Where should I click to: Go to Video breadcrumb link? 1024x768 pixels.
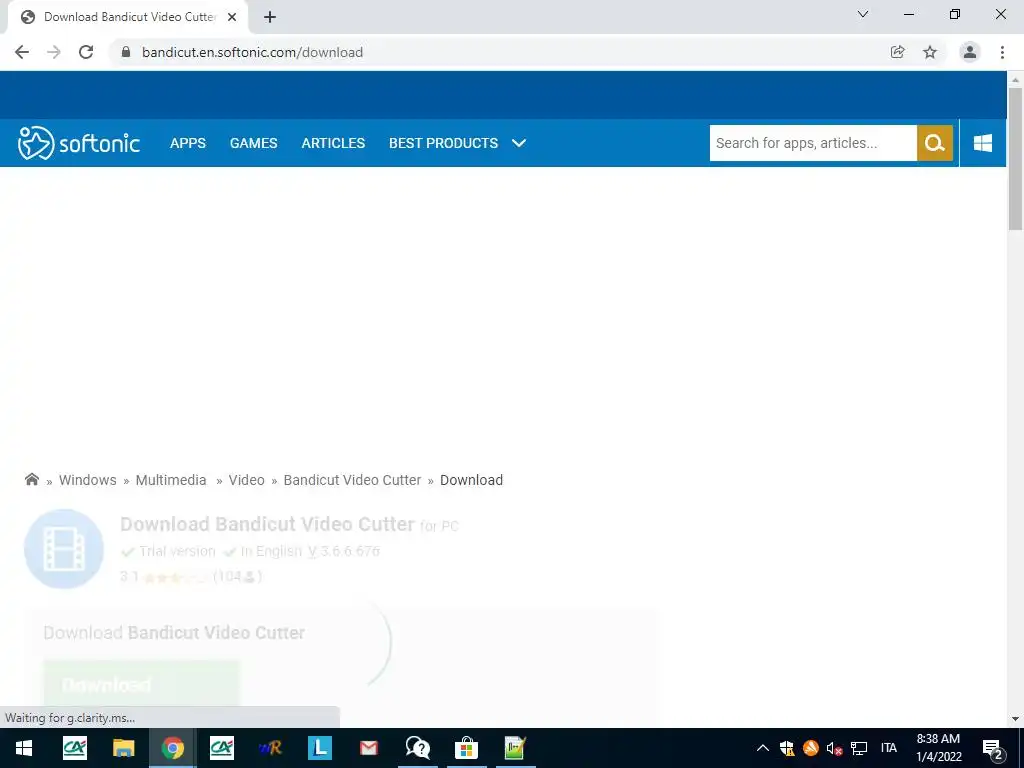[x=246, y=480]
